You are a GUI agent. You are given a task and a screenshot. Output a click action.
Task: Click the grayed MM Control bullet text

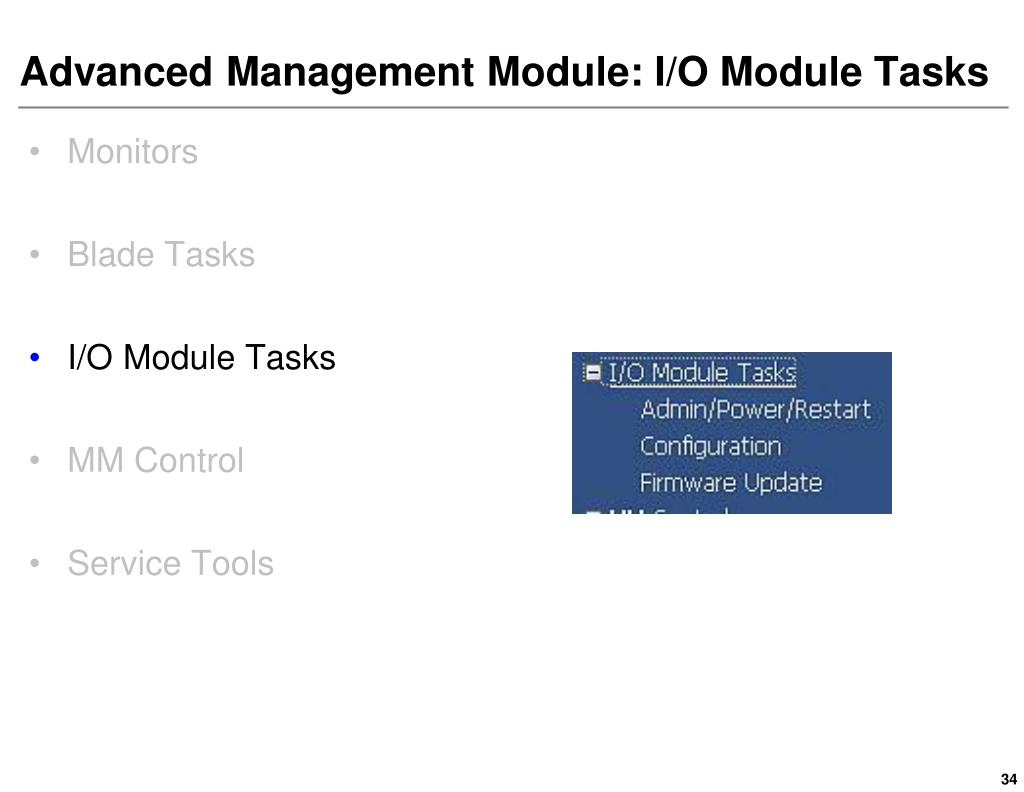(156, 460)
